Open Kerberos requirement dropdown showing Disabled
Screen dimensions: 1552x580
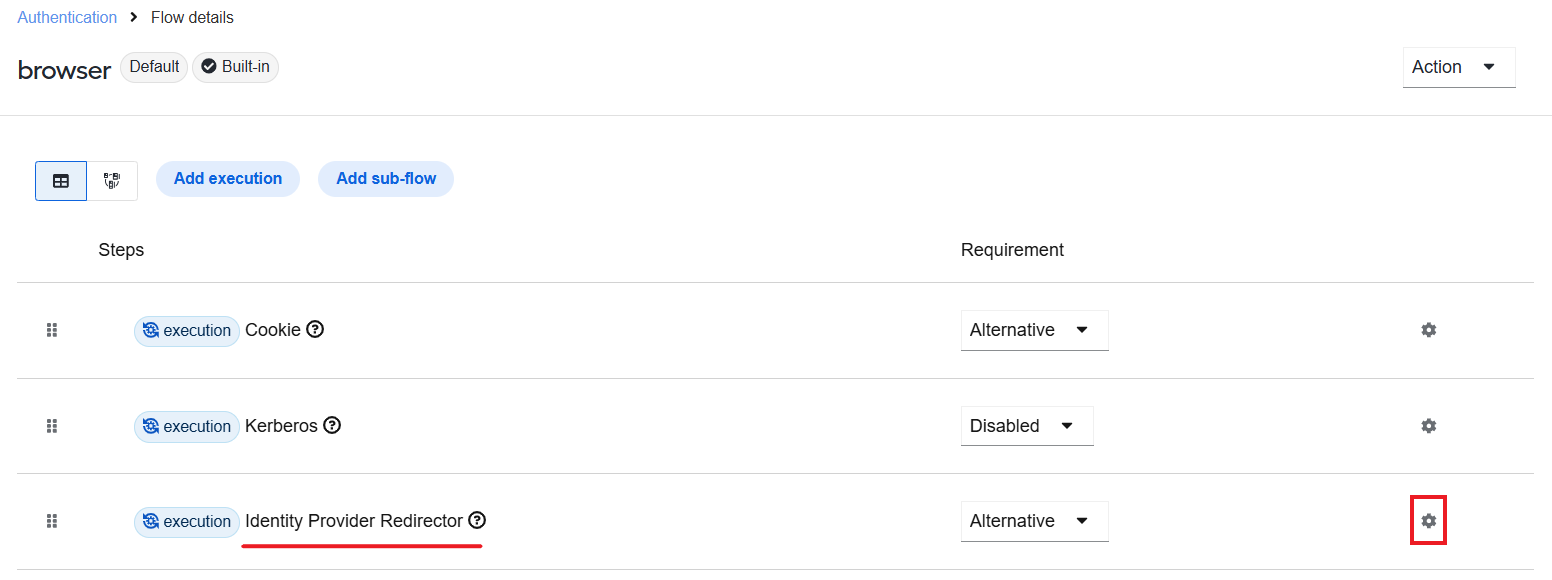pyautogui.click(x=1027, y=426)
